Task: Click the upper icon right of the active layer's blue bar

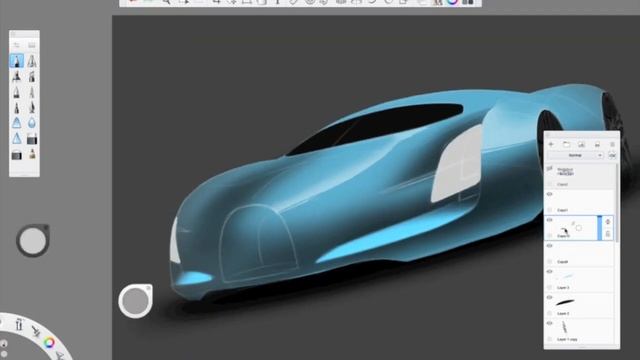Action: 608,222
